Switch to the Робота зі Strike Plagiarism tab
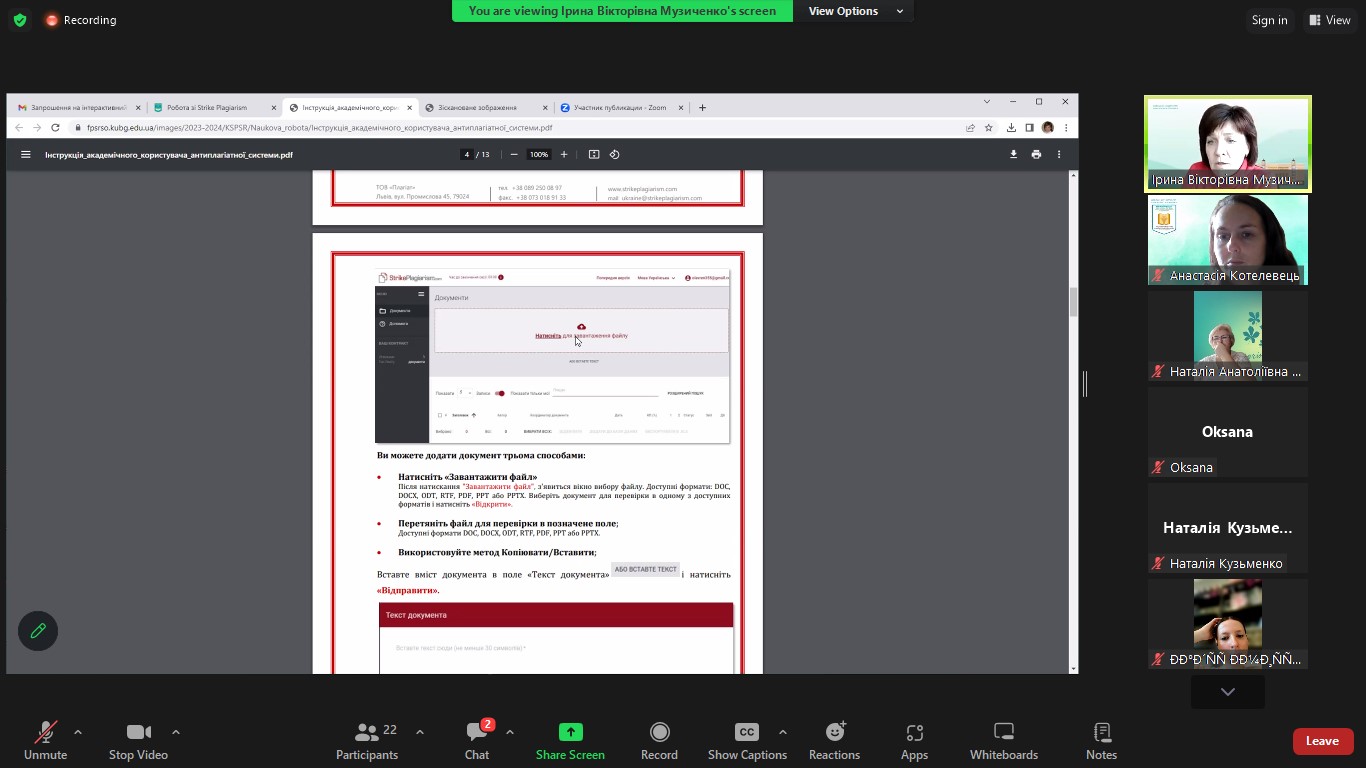The height and width of the screenshot is (768, 1366). (x=214, y=107)
